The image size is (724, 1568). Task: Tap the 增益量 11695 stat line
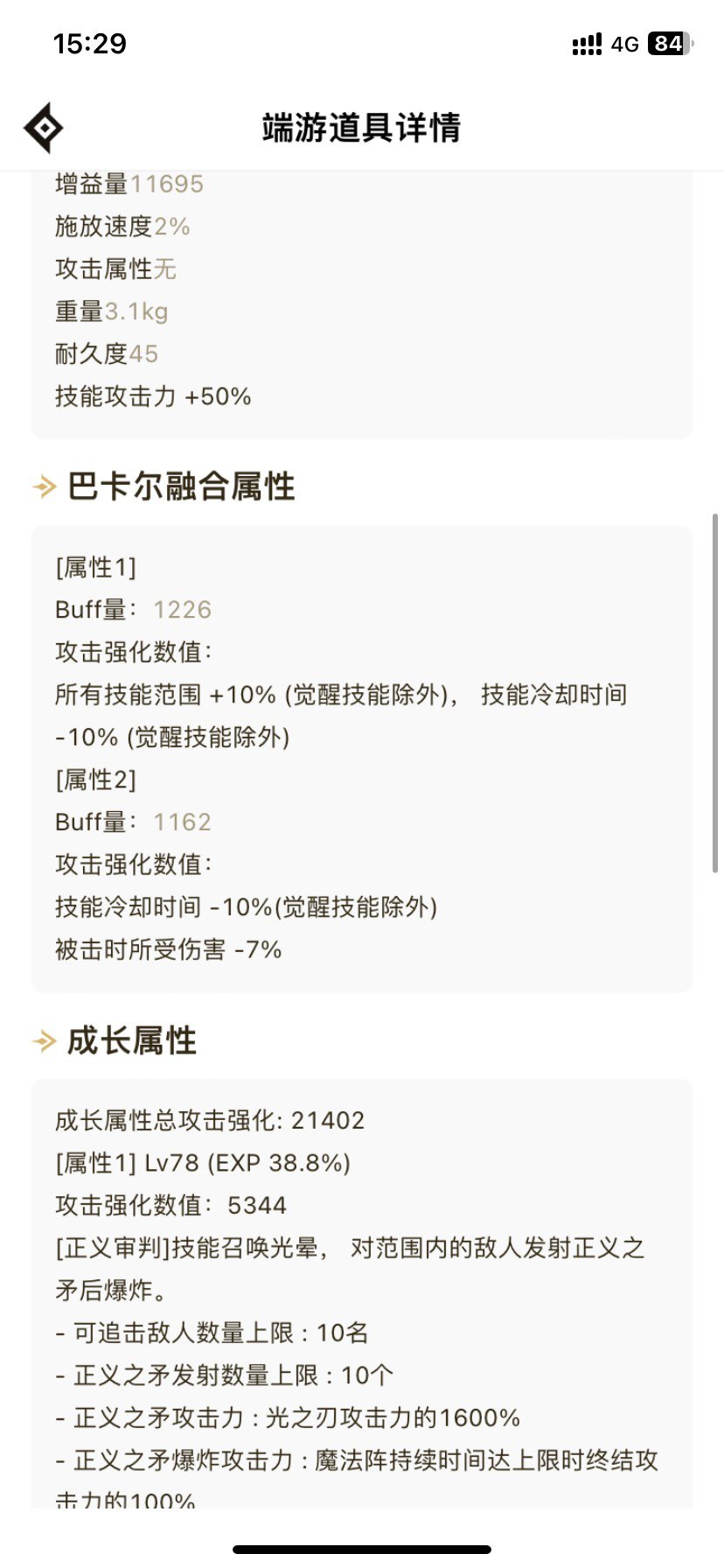pyautogui.click(x=129, y=184)
